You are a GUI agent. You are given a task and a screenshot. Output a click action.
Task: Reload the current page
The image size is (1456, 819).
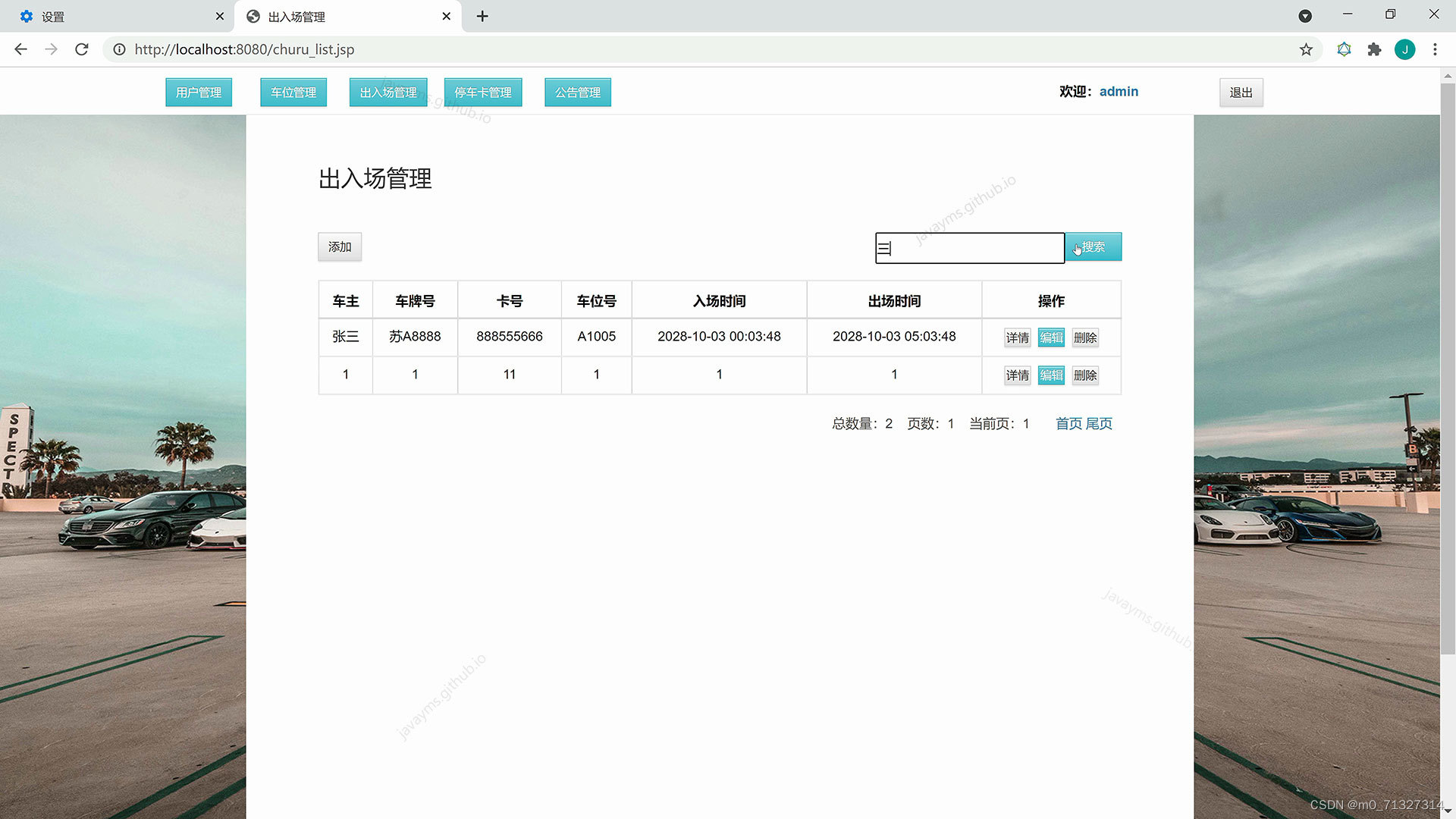coord(82,49)
